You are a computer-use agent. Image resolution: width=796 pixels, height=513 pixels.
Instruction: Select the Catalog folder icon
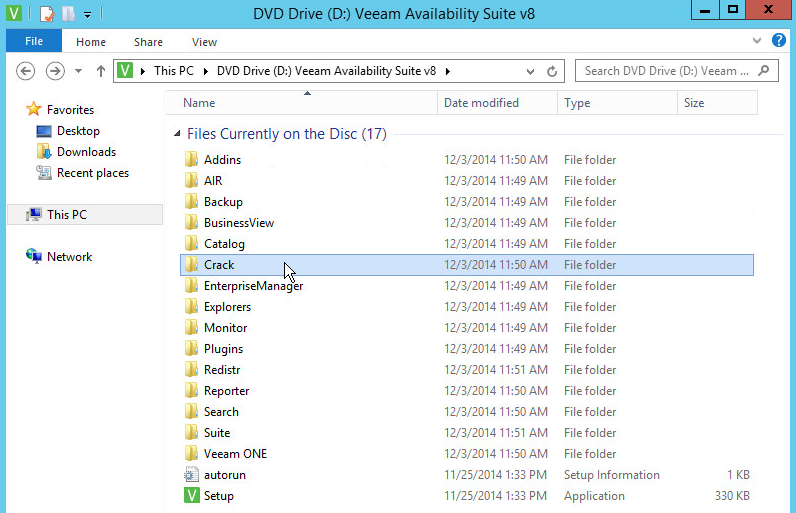pyautogui.click(x=191, y=244)
